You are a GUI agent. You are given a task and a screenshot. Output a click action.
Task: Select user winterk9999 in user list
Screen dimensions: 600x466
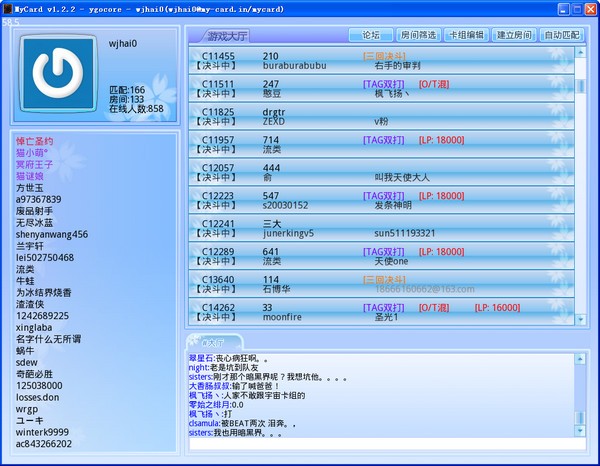[42, 432]
